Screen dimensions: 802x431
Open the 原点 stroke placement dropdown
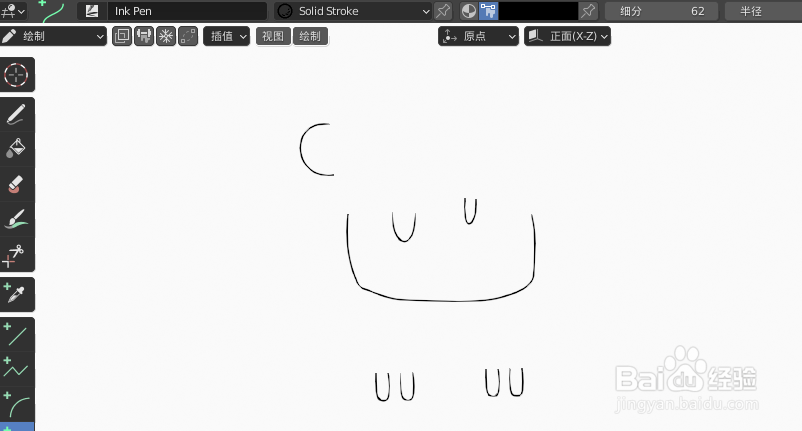click(x=478, y=36)
